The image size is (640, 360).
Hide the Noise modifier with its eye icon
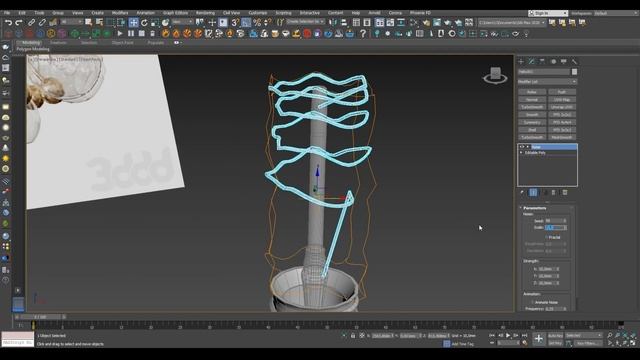(x=522, y=147)
